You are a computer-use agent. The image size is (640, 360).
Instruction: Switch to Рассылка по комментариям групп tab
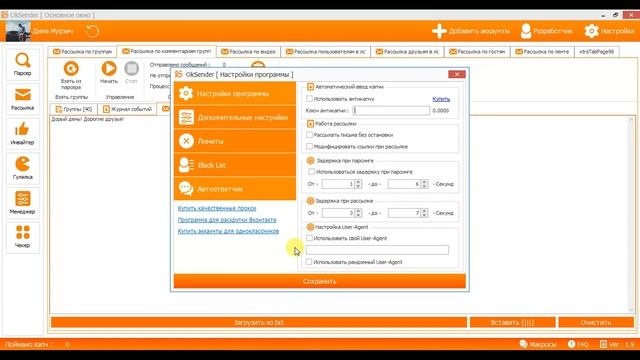pos(167,51)
